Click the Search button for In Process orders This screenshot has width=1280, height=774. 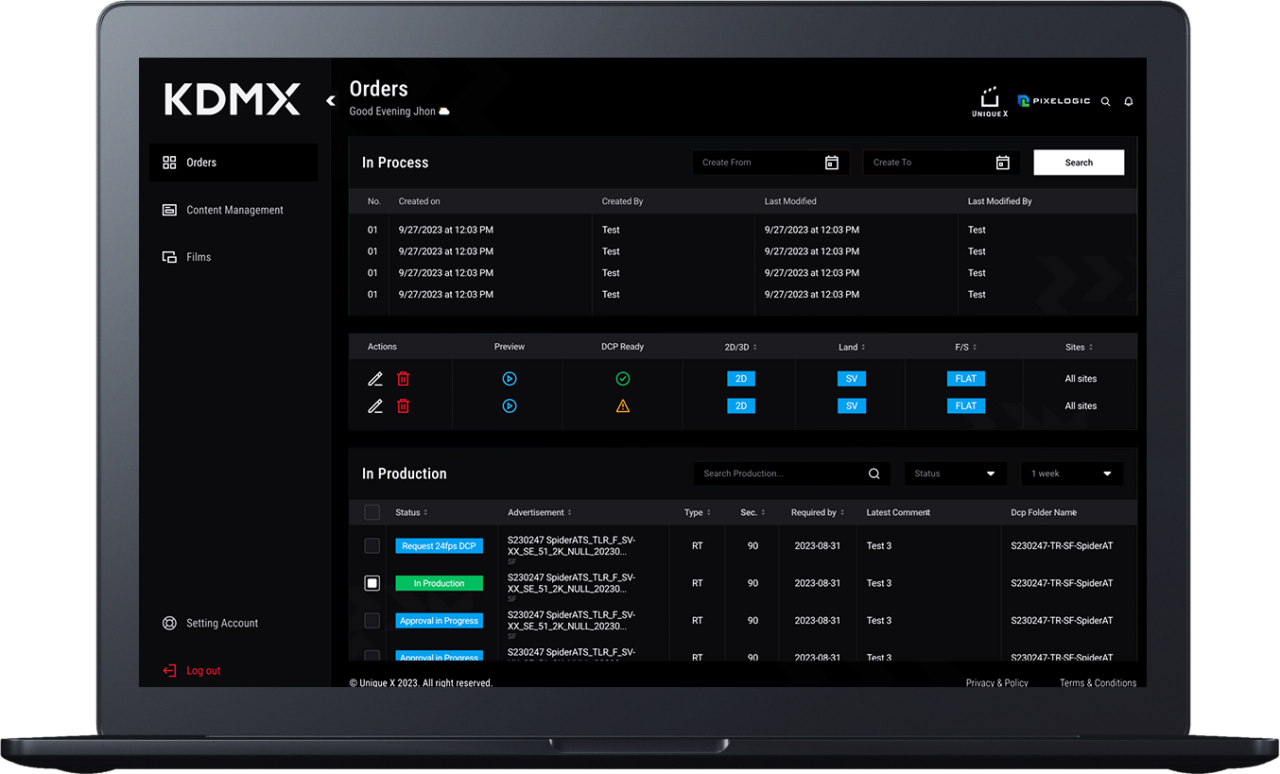(1078, 161)
